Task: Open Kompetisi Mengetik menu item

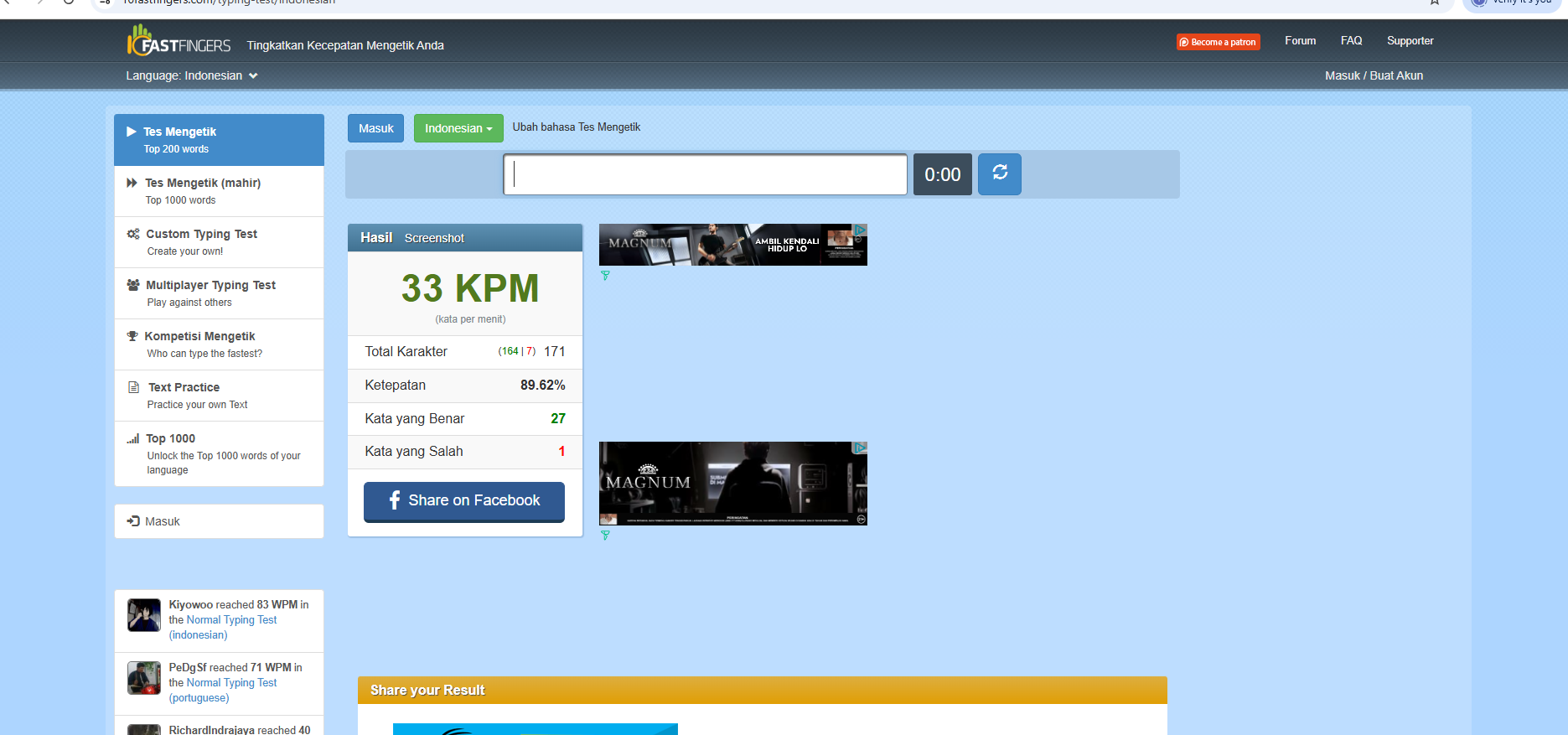Action: pos(219,344)
